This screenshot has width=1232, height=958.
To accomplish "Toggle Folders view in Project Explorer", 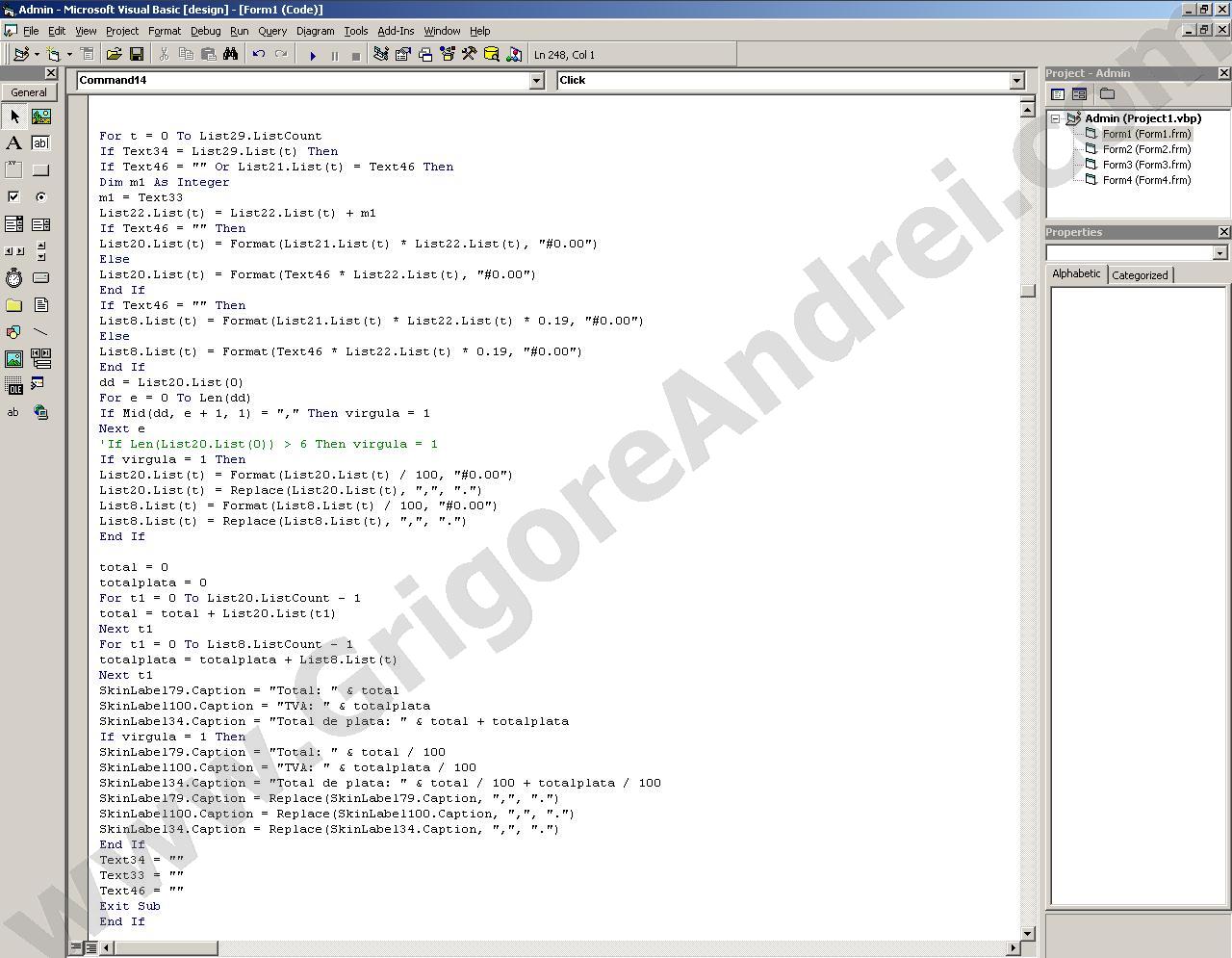I will coord(1107,94).
